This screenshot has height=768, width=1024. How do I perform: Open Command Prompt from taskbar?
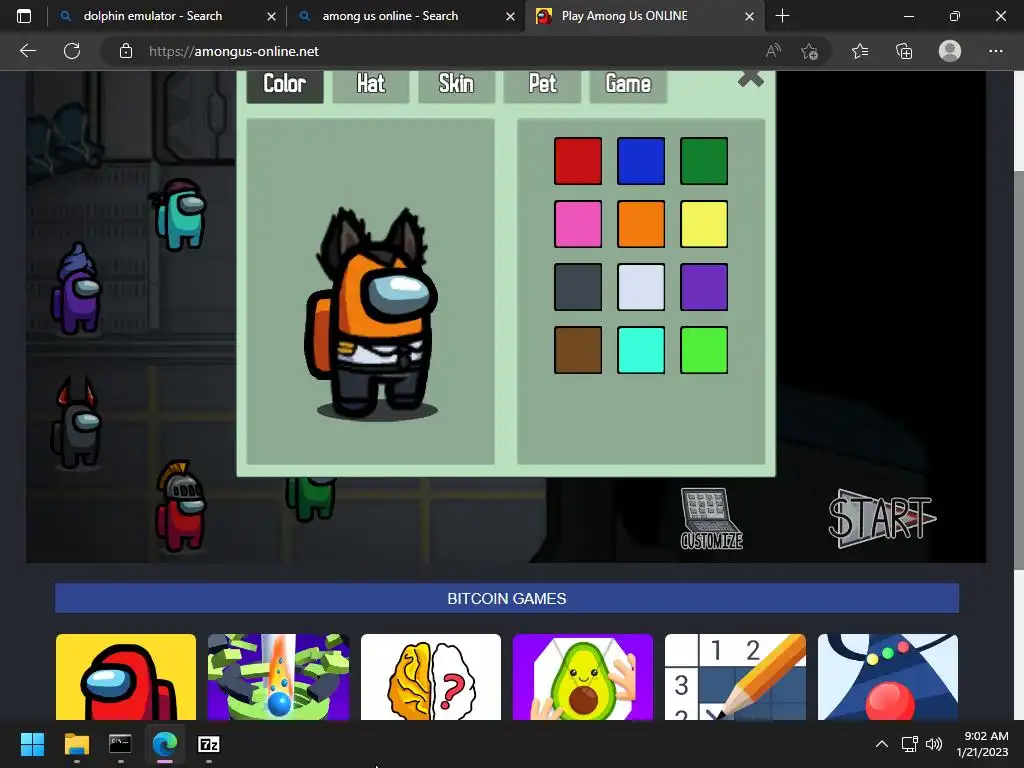[x=120, y=744]
